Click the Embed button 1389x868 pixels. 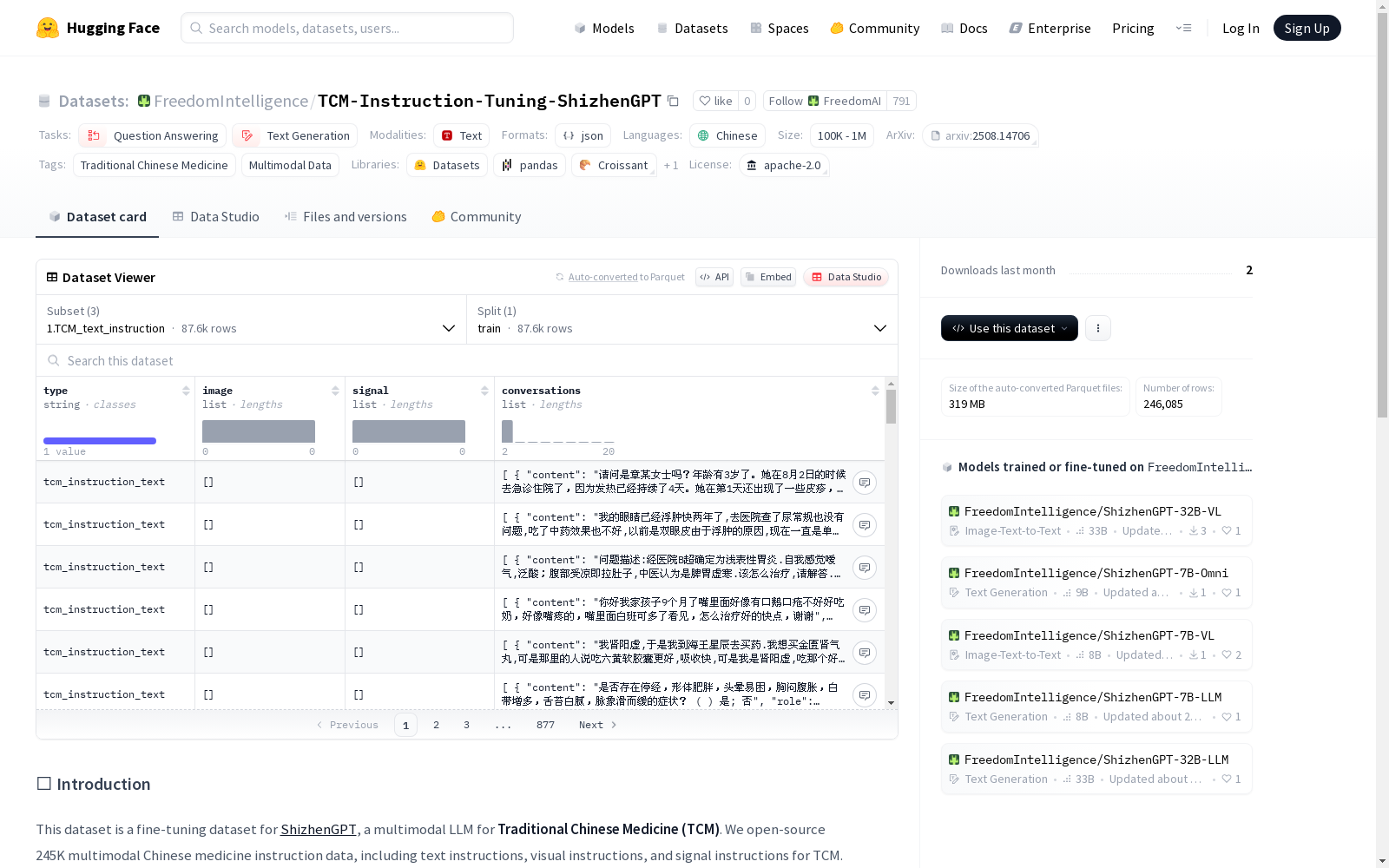[x=768, y=278]
